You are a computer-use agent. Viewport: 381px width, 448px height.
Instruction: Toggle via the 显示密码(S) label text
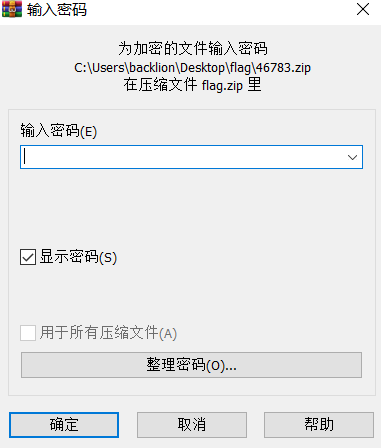(x=78, y=257)
